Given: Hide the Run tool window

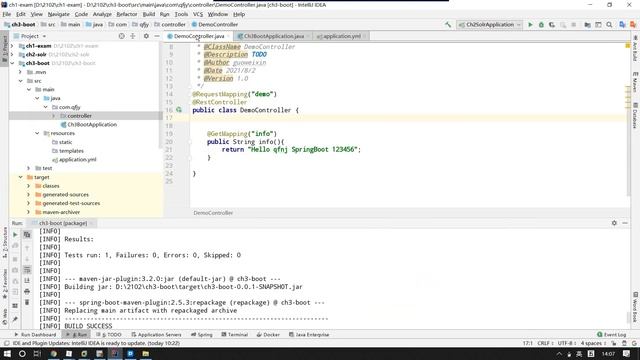Looking at the screenshot, I should (625, 223).
